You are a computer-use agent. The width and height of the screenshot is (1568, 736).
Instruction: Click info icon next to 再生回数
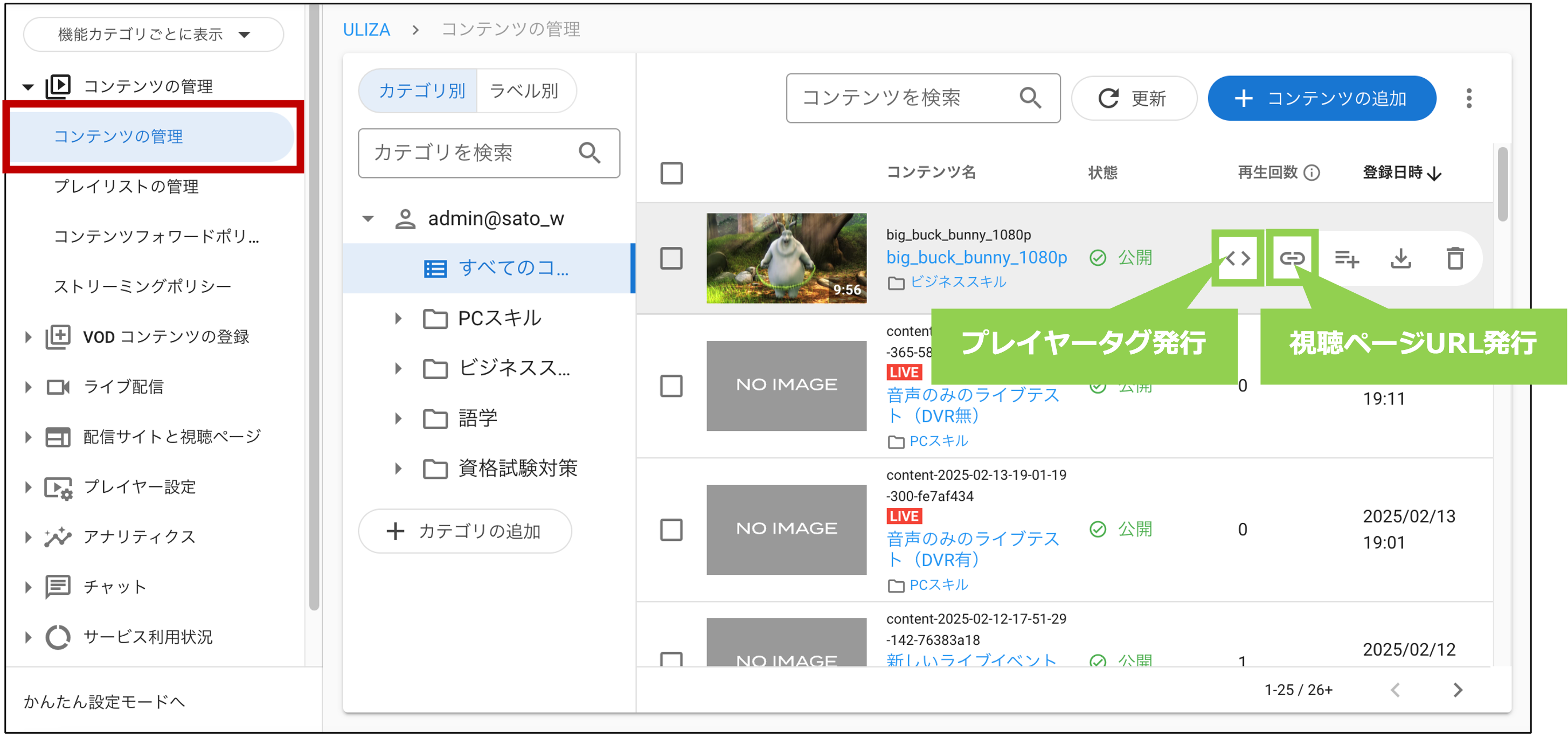coord(1313,173)
